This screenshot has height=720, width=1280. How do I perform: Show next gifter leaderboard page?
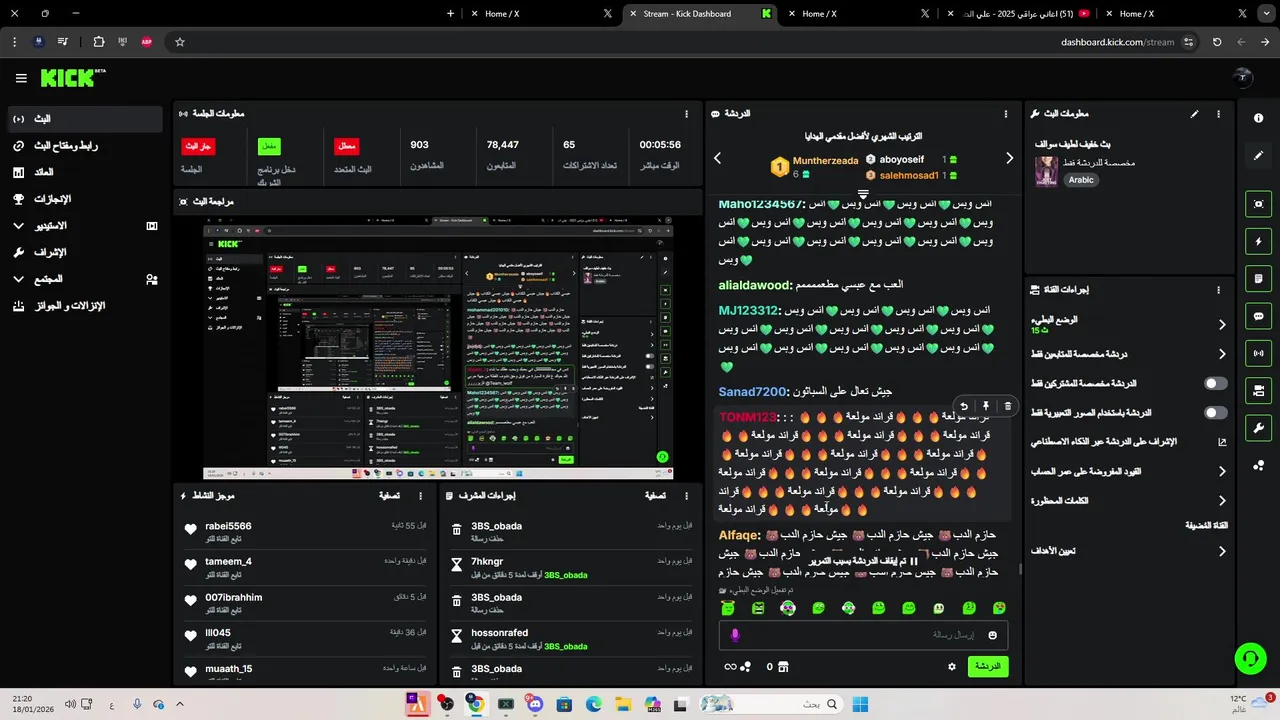point(1009,158)
